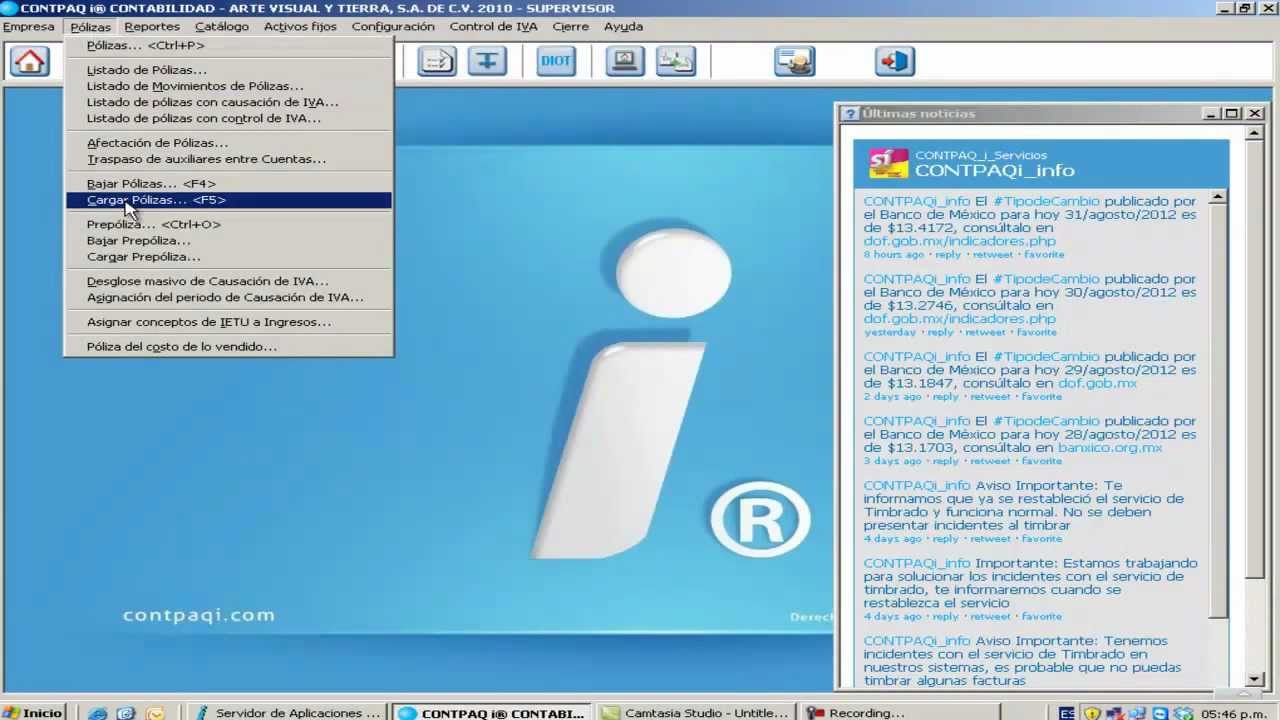Choose Póliza del costo de lo vendido...

click(229, 347)
